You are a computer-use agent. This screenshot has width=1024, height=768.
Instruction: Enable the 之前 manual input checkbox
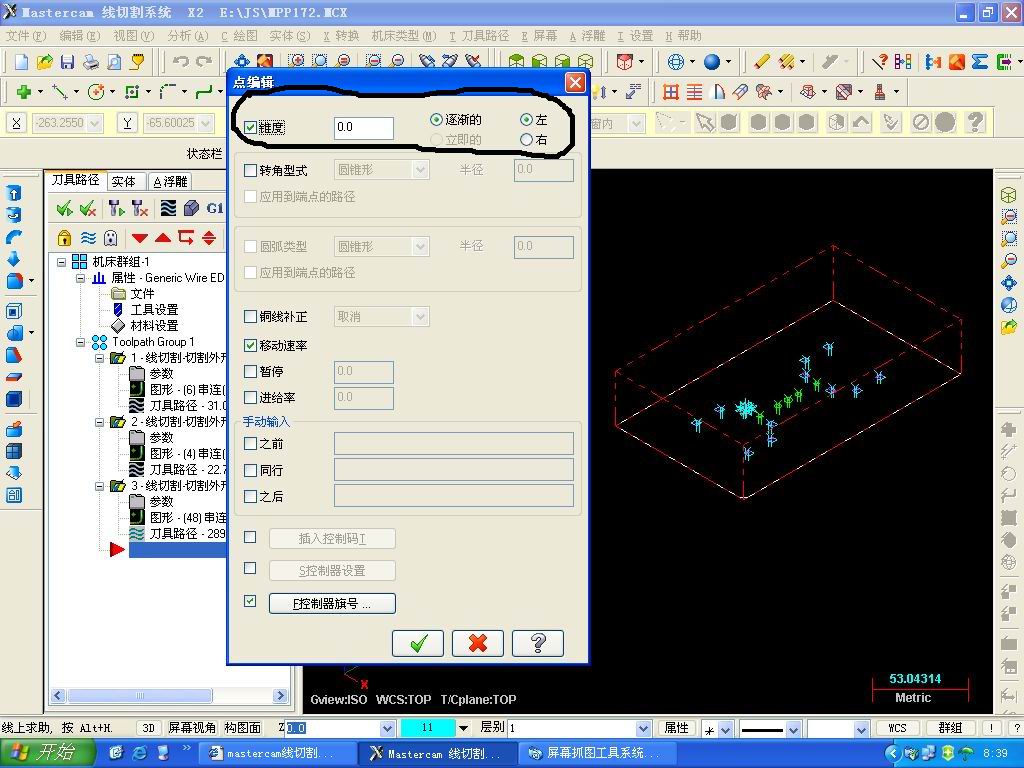[x=250, y=444]
